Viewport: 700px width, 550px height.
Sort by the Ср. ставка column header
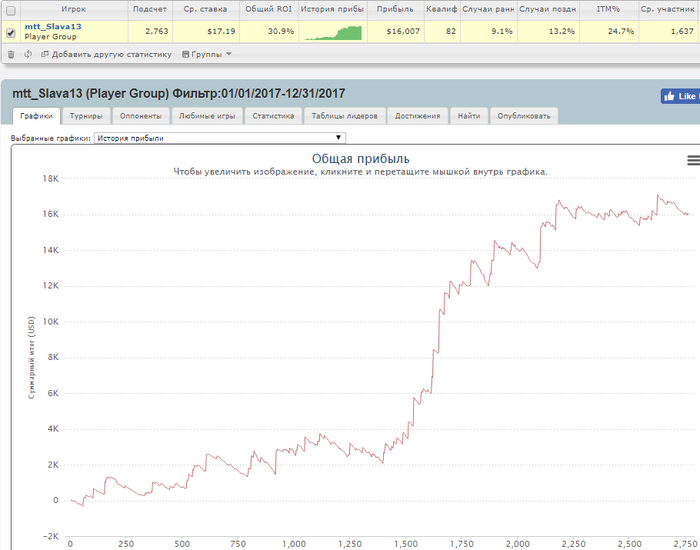[205, 9]
